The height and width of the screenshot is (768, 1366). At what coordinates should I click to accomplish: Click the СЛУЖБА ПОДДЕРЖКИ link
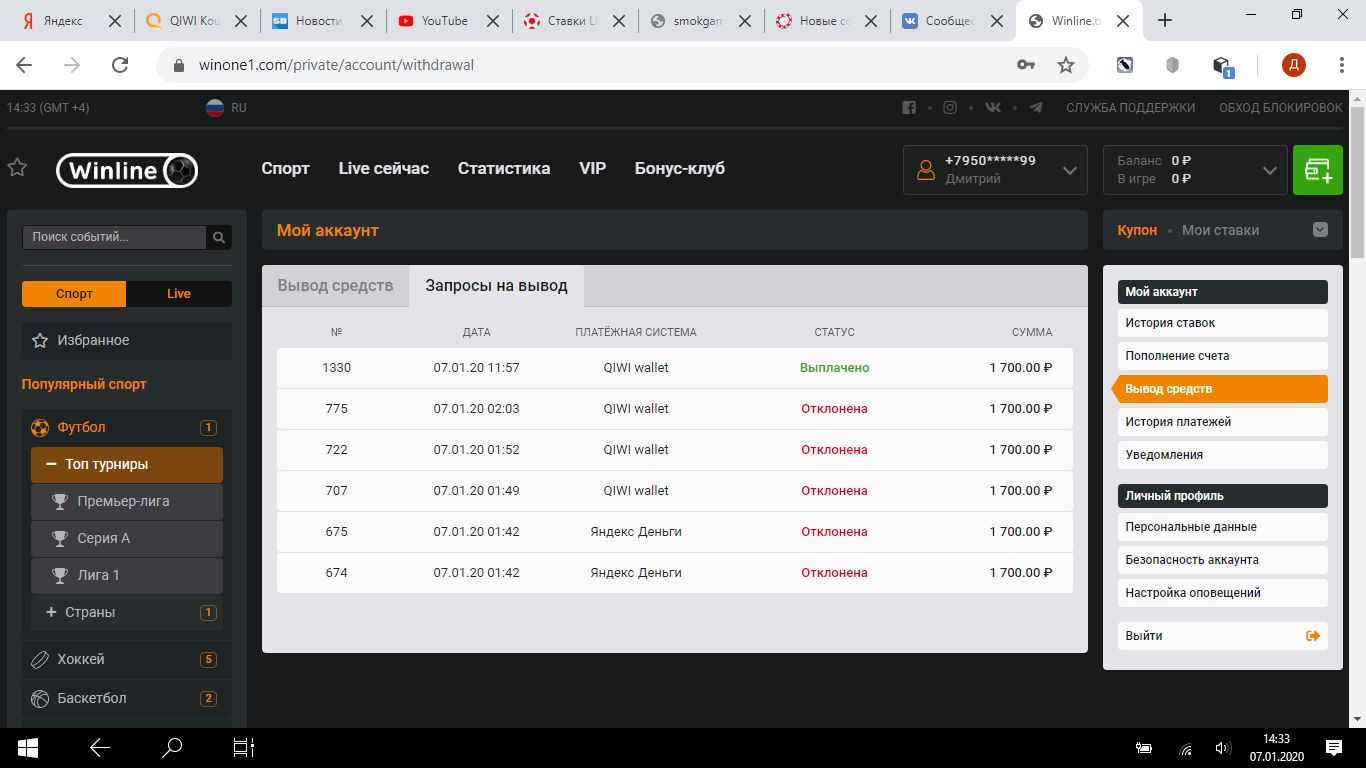point(1130,108)
